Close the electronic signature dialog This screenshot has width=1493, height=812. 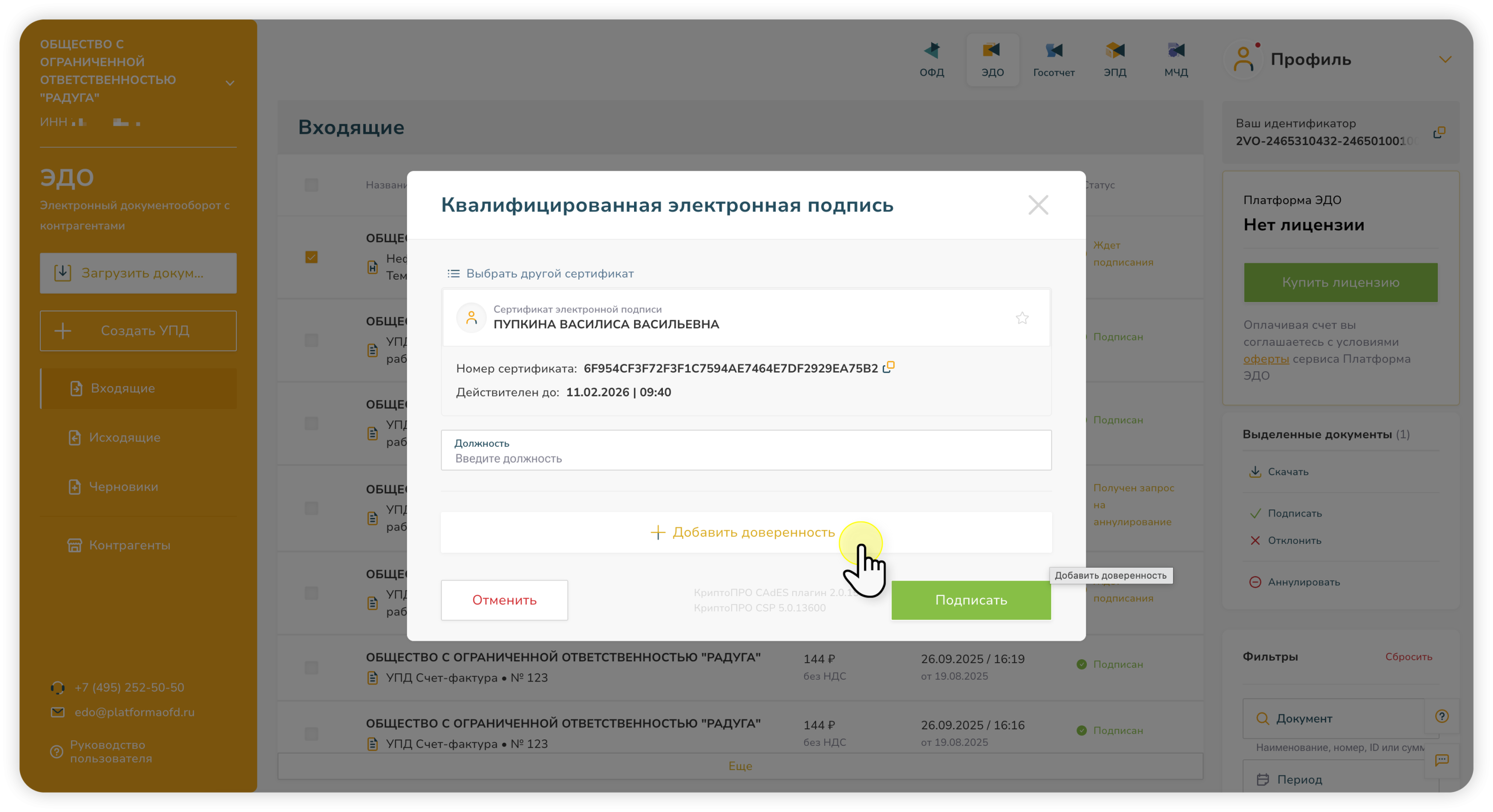(x=1038, y=205)
